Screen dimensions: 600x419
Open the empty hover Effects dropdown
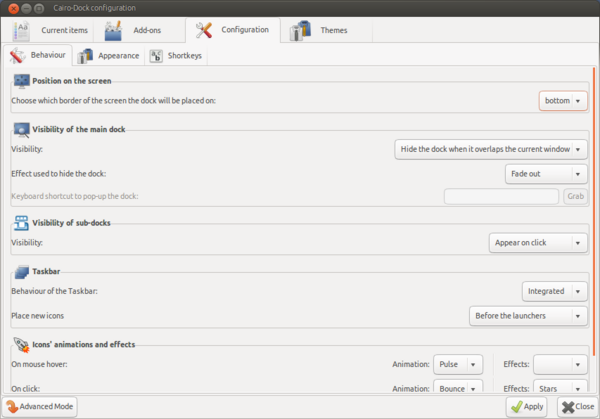pyautogui.click(x=560, y=364)
